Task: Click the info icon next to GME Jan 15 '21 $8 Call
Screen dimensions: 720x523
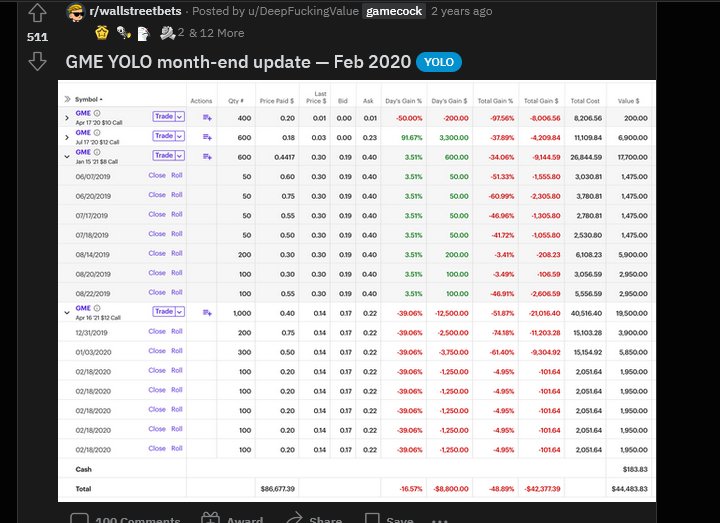Action: pyautogui.click(x=97, y=152)
